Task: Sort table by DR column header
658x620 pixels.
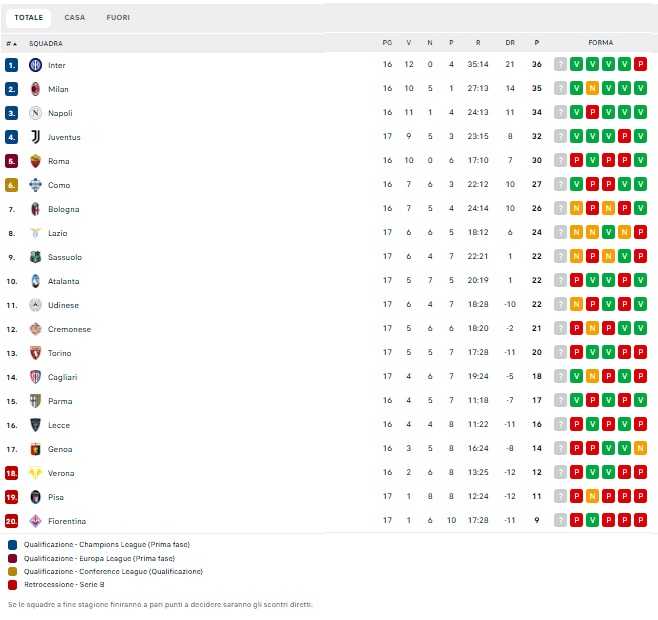Action: [x=509, y=43]
